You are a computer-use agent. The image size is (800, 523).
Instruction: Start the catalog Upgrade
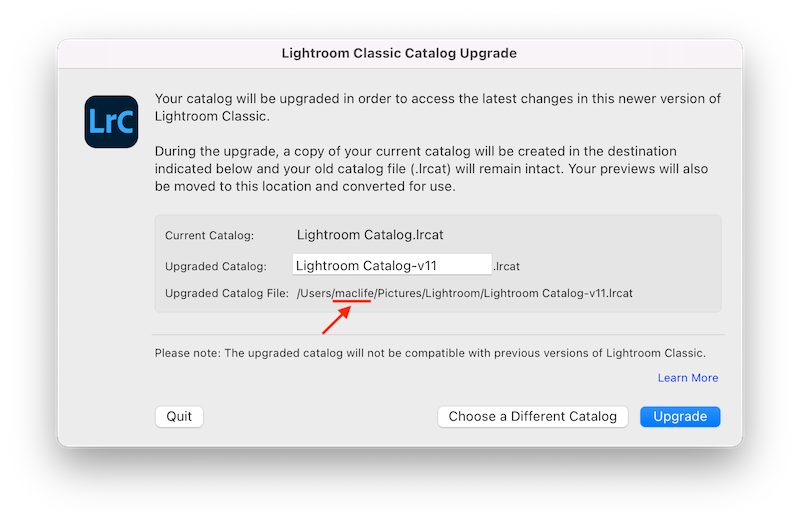(680, 416)
